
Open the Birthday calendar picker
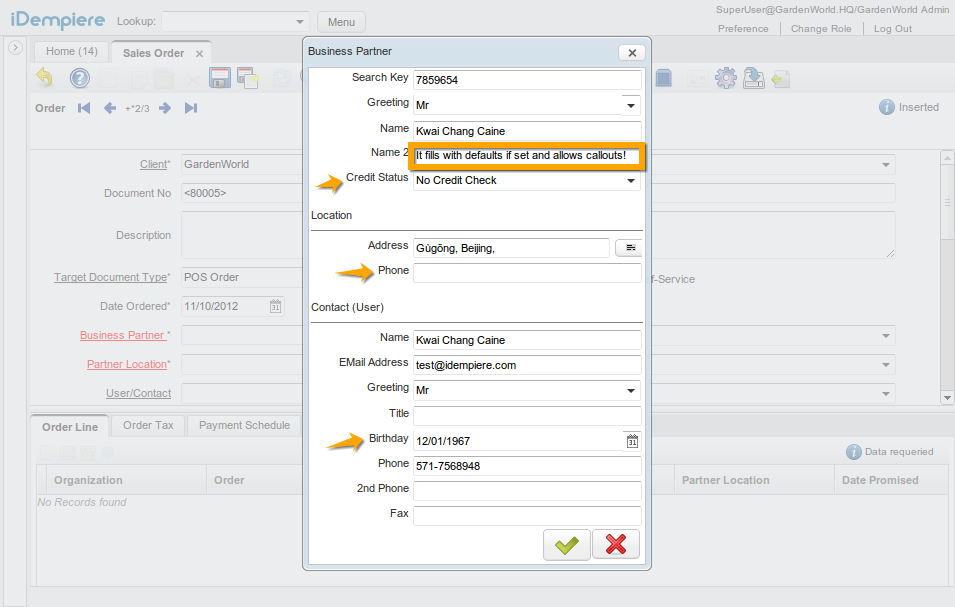pos(632,441)
